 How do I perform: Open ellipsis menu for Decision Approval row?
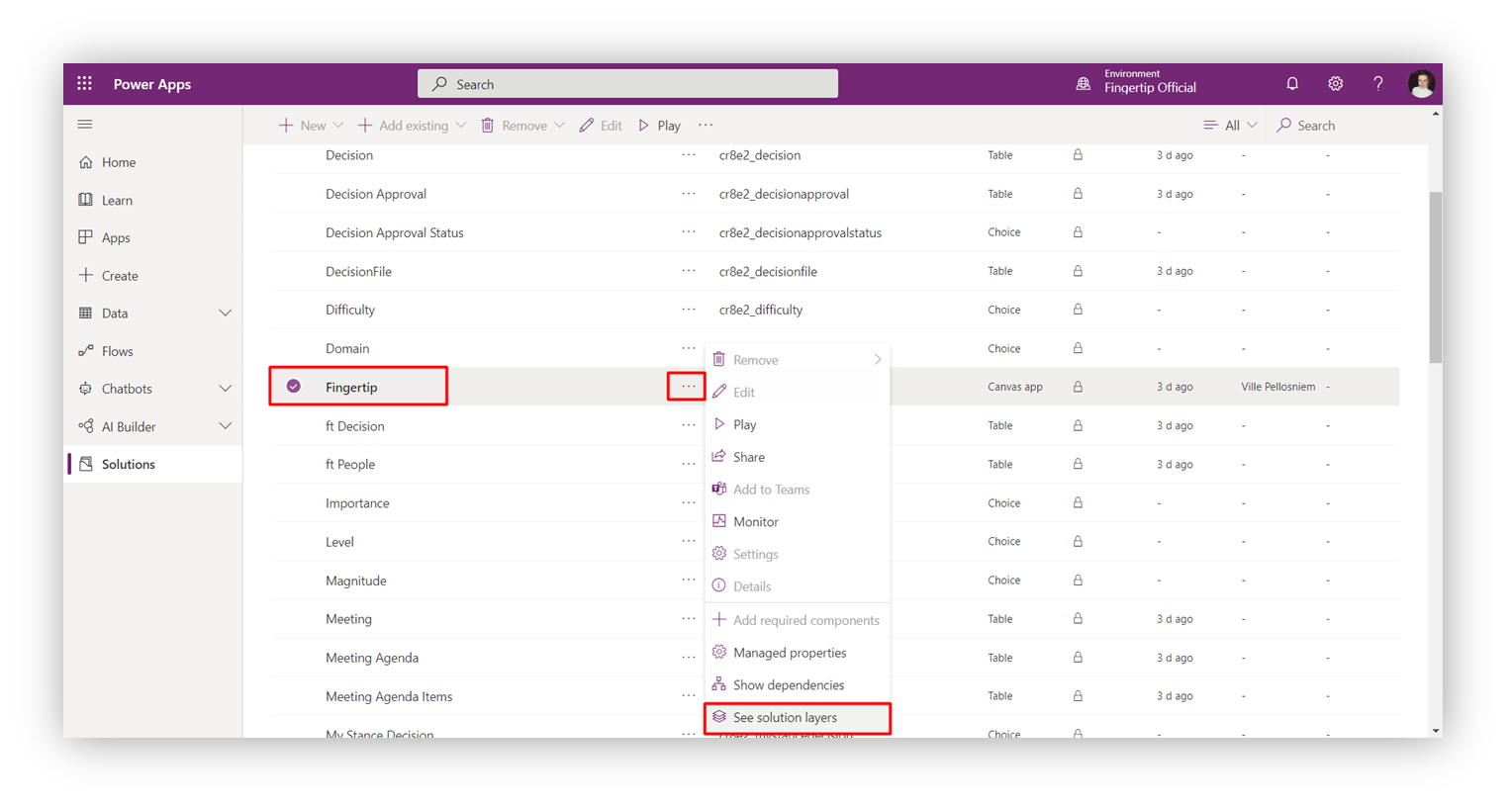(689, 194)
